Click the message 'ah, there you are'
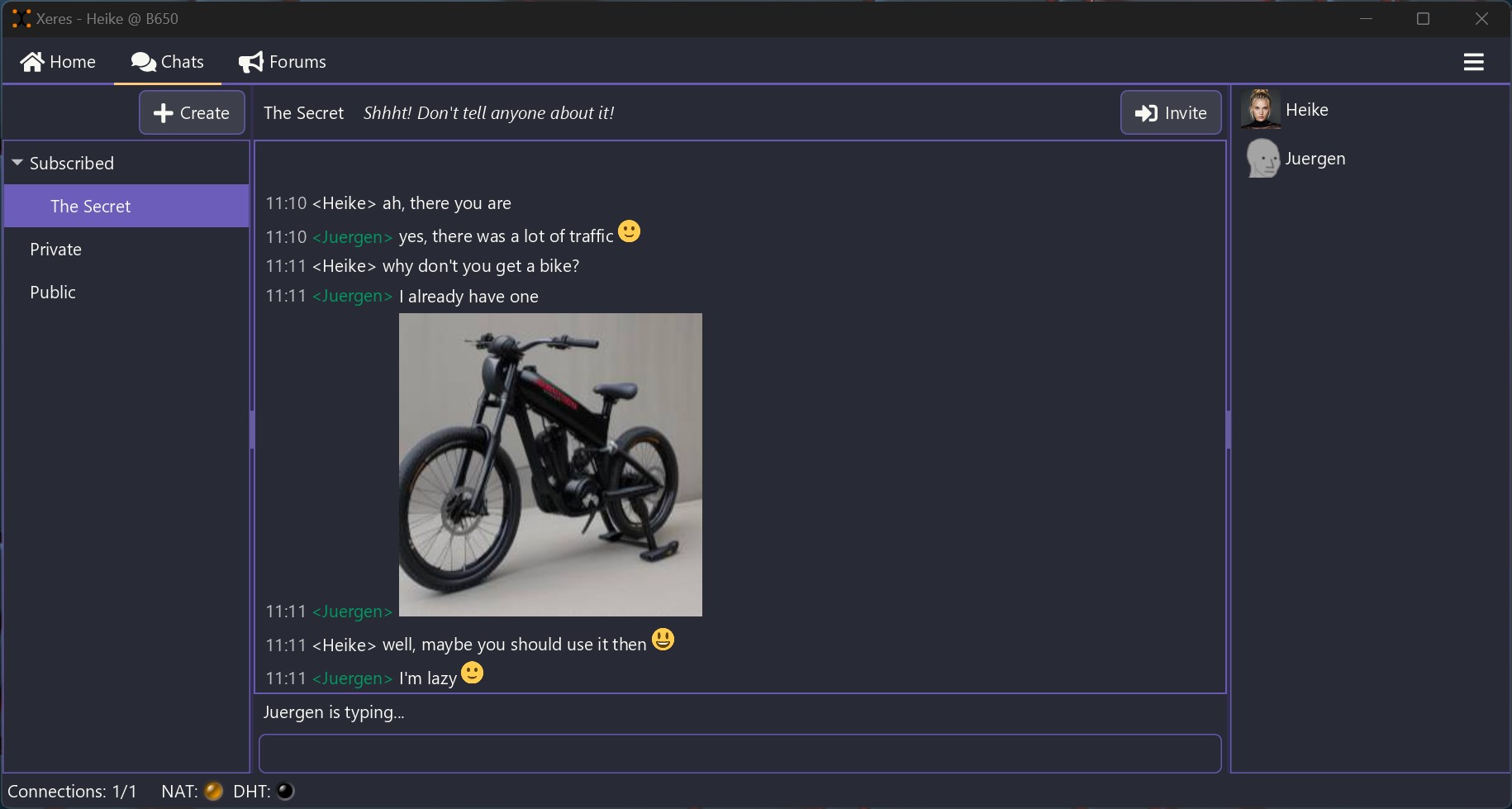1512x809 pixels. point(446,203)
